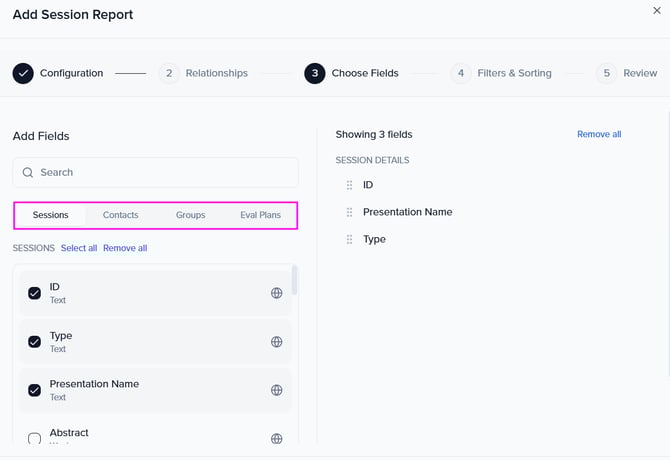
Task: Deselect the Presentation Name checkbox
Action: (35, 390)
